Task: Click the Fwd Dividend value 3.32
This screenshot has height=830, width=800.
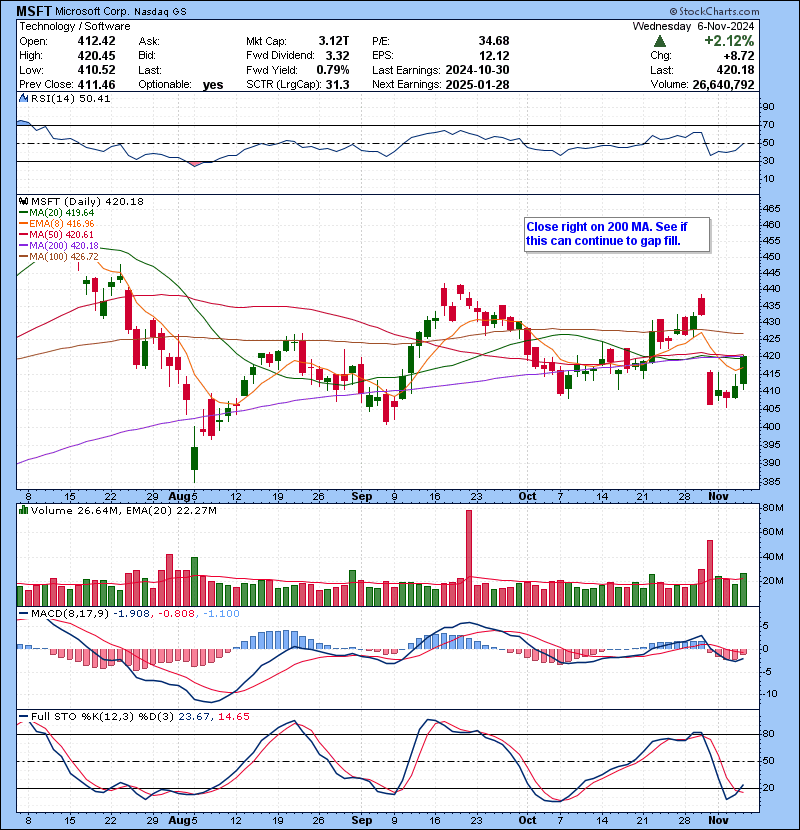Action: point(337,56)
